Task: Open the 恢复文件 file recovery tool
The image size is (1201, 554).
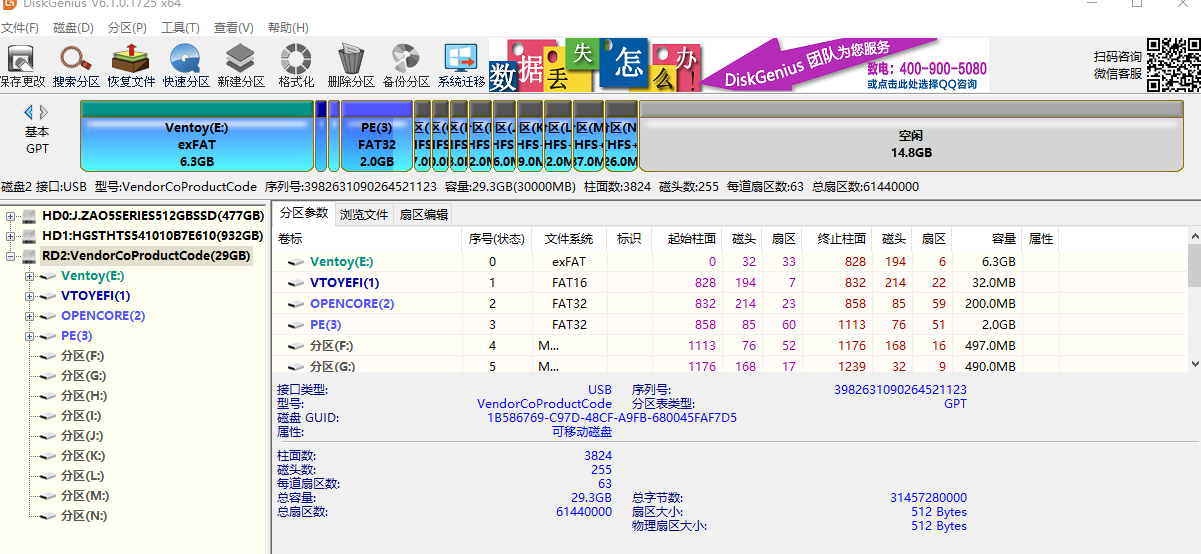Action: (131, 58)
